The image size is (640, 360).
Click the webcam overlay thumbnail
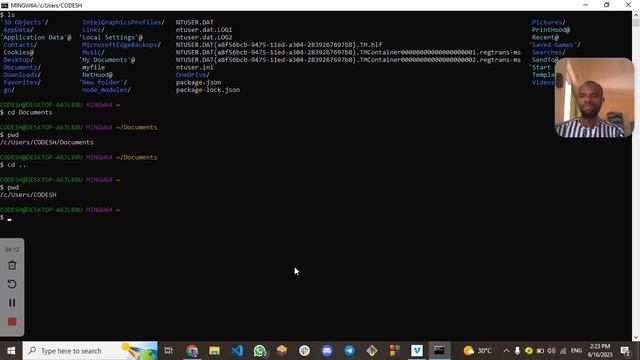[x=594, y=97]
